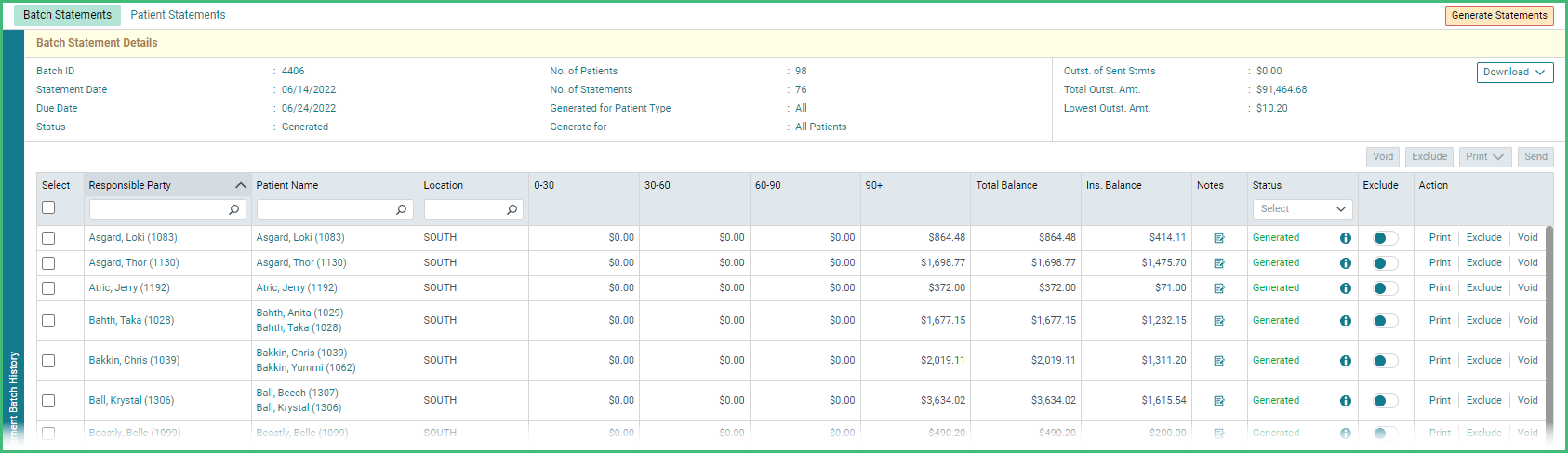Open notes icon for Asgard, Thor row

1218,263
